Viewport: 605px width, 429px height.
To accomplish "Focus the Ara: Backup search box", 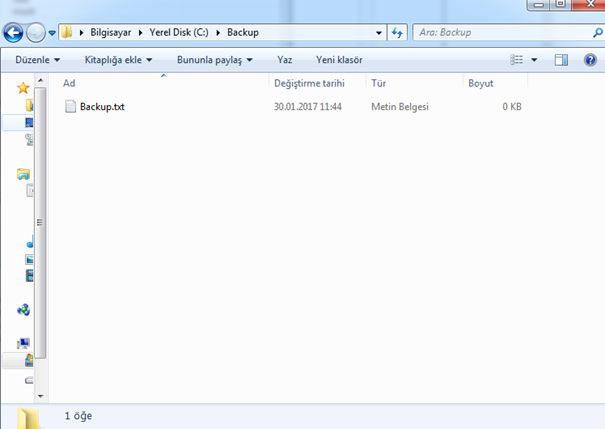I will coord(504,32).
